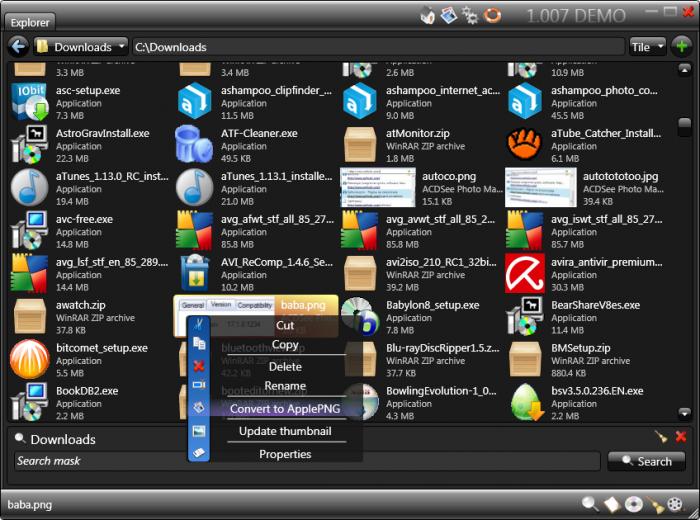The width and height of the screenshot is (700, 520).
Task: Click the broom clear icon in search panel
Action: tap(661, 437)
